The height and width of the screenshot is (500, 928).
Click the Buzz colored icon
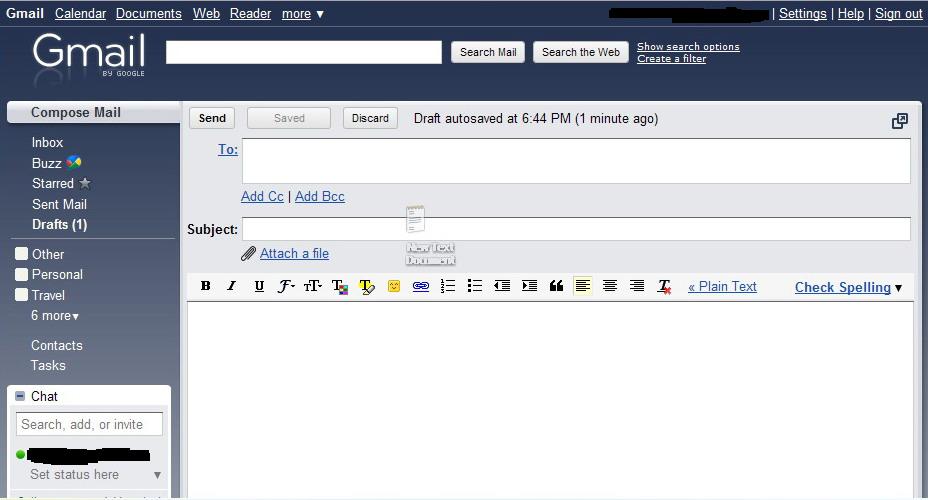coord(73,162)
